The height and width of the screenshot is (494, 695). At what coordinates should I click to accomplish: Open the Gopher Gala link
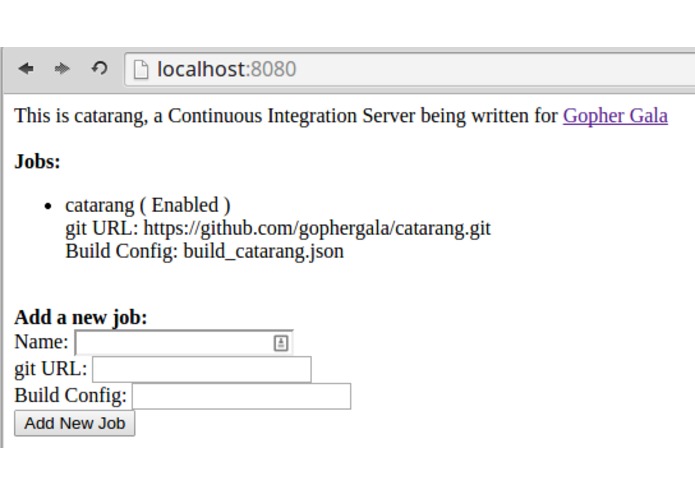pos(615,116)
